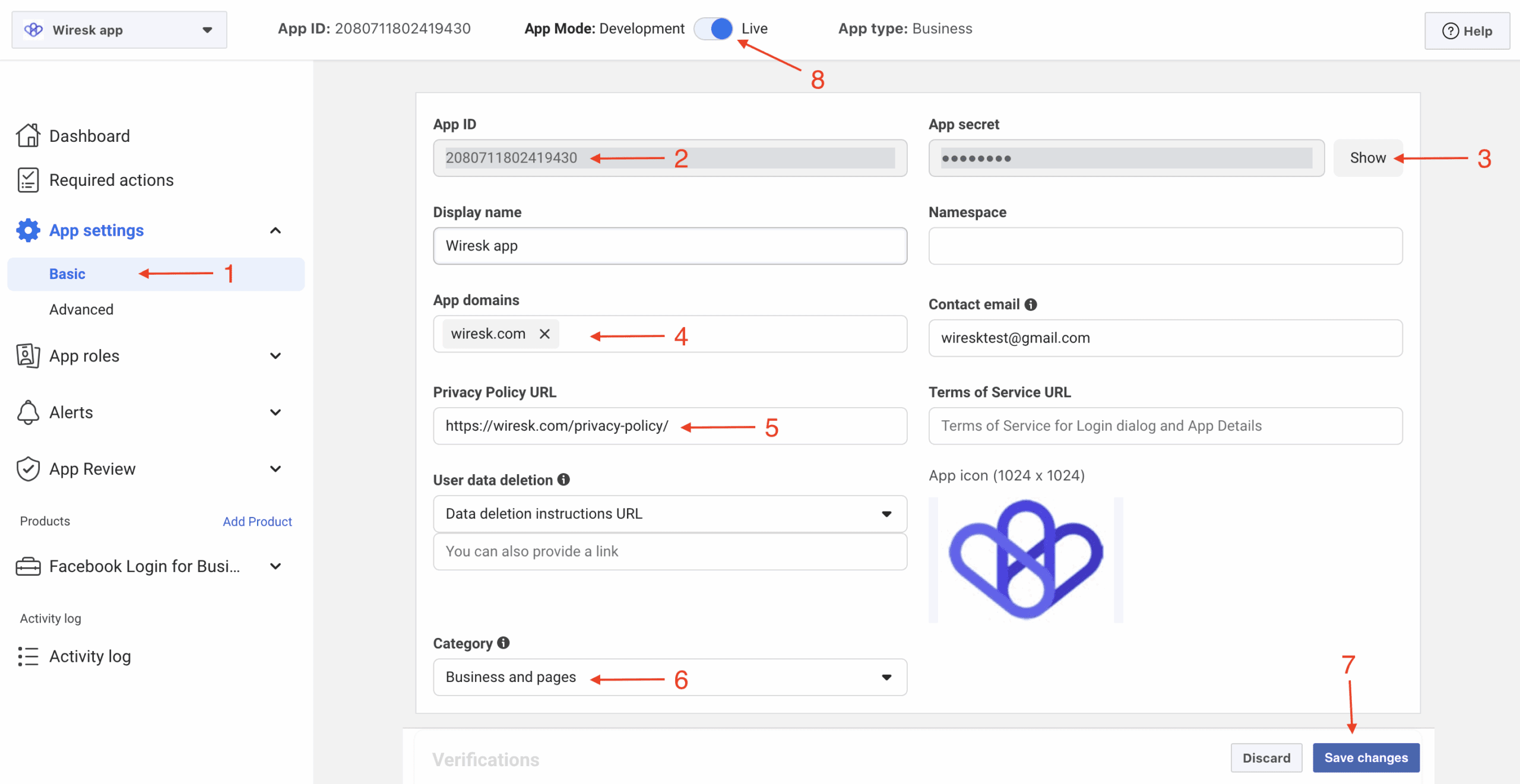Click the App secret field
This screenshot has height=784, width=1520.
pyautogui.click(x=1126, y=158)
